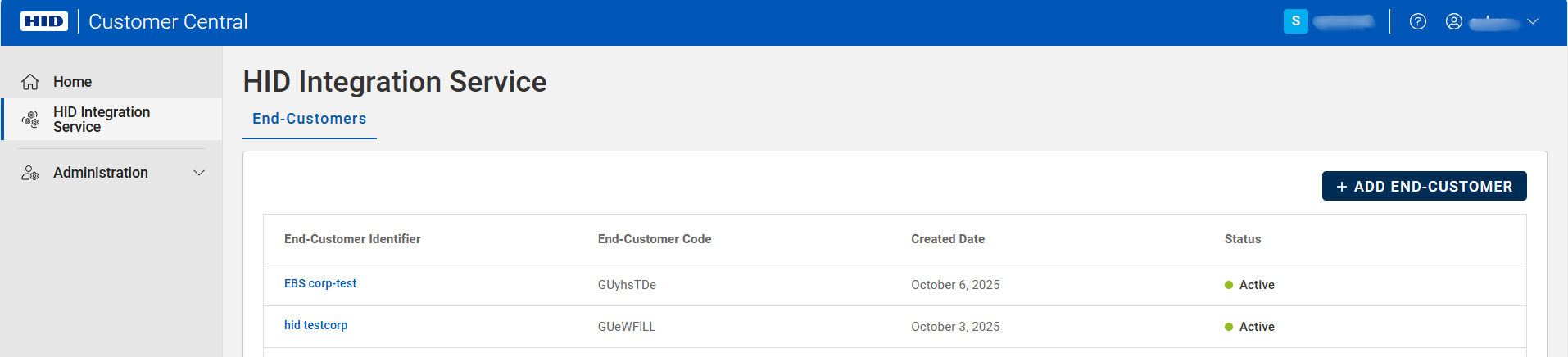This screenshot has width=1568, height=357.
Task: Go to Home in sidebar
Action: [73, 82]
